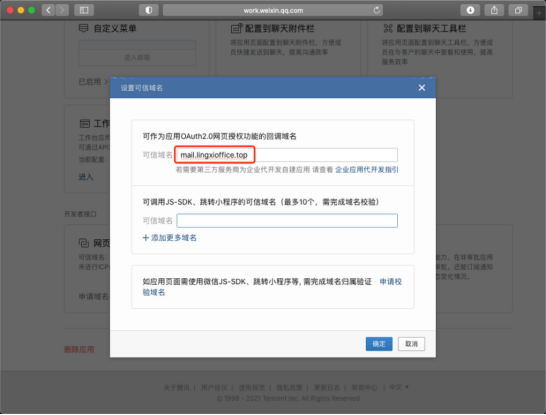
Task: Click the 配置到聊天附件栏 icon
Action: (236, 29)
